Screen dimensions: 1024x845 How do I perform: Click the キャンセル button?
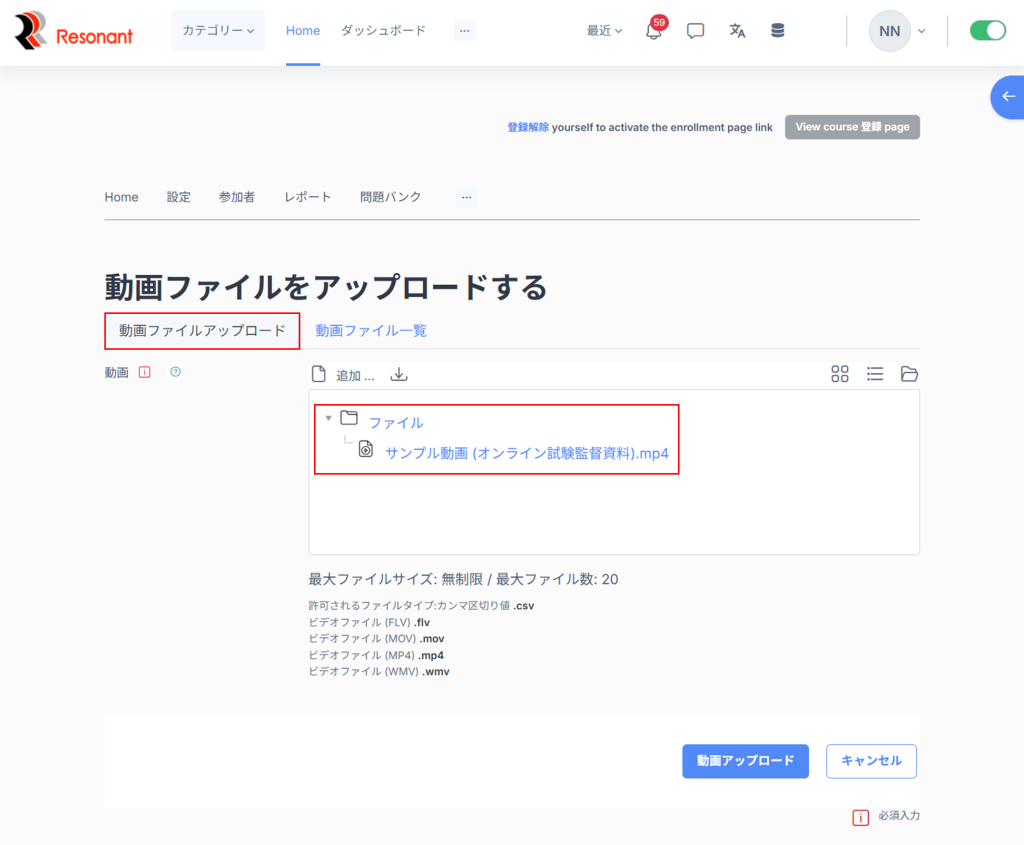pos(871,761)
